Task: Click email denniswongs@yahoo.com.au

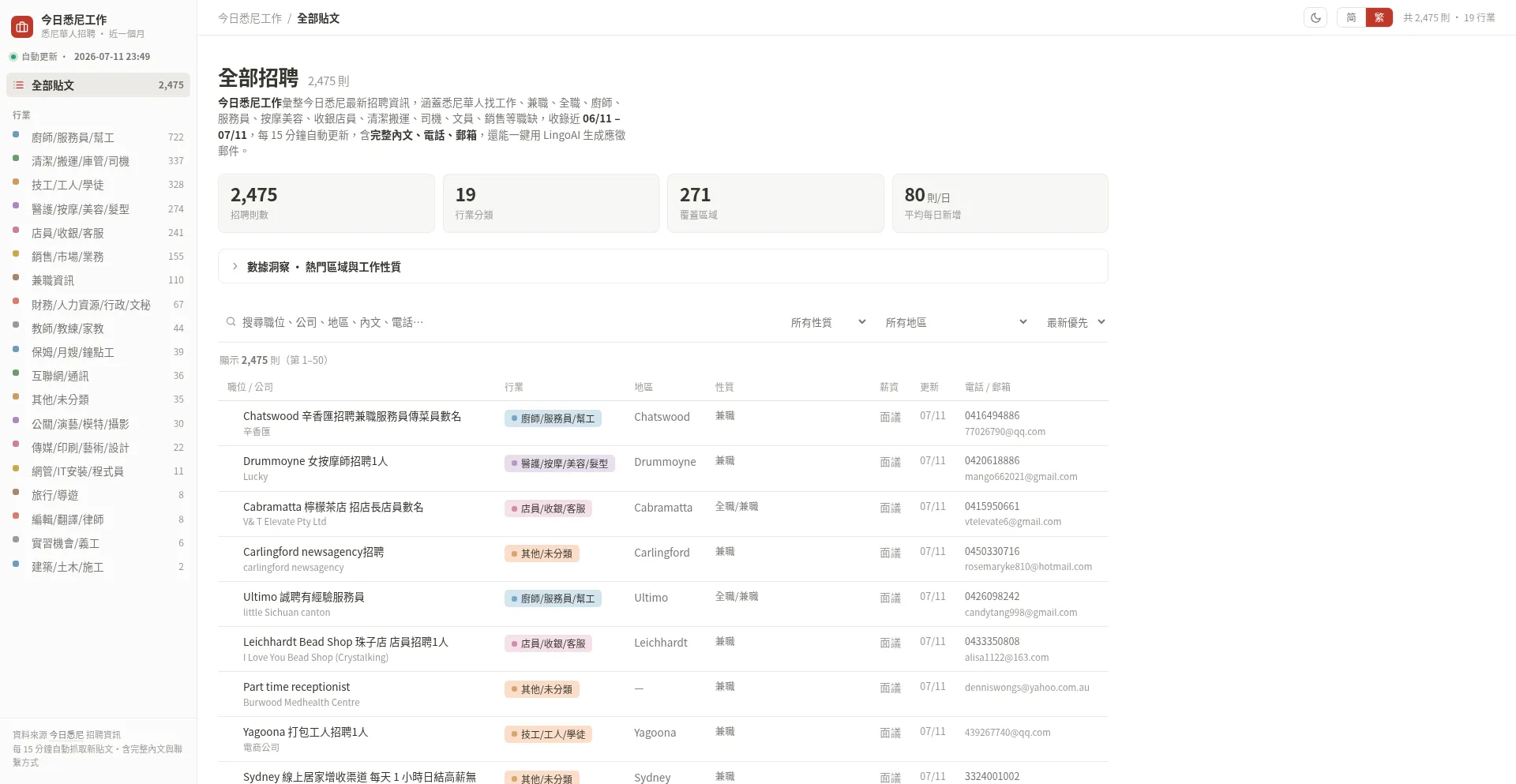Action: [1026, 688]
